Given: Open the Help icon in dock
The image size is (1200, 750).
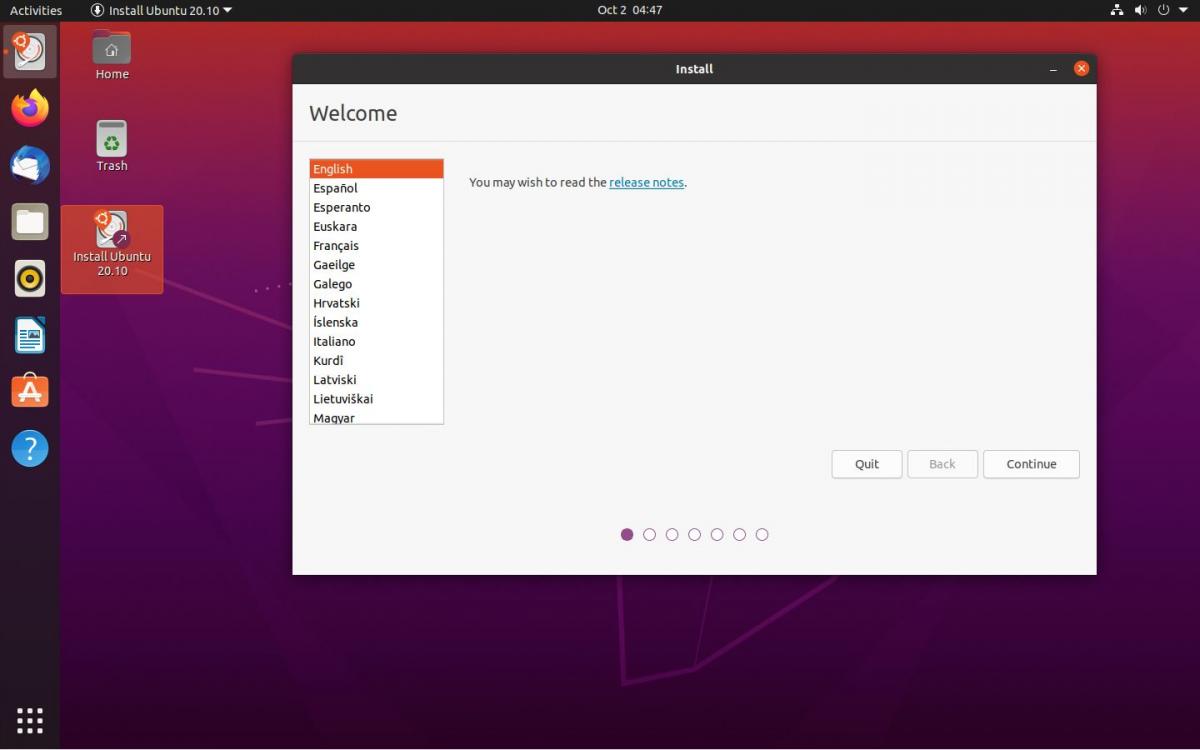Looking at the screenshot, I should coord(30,448).
